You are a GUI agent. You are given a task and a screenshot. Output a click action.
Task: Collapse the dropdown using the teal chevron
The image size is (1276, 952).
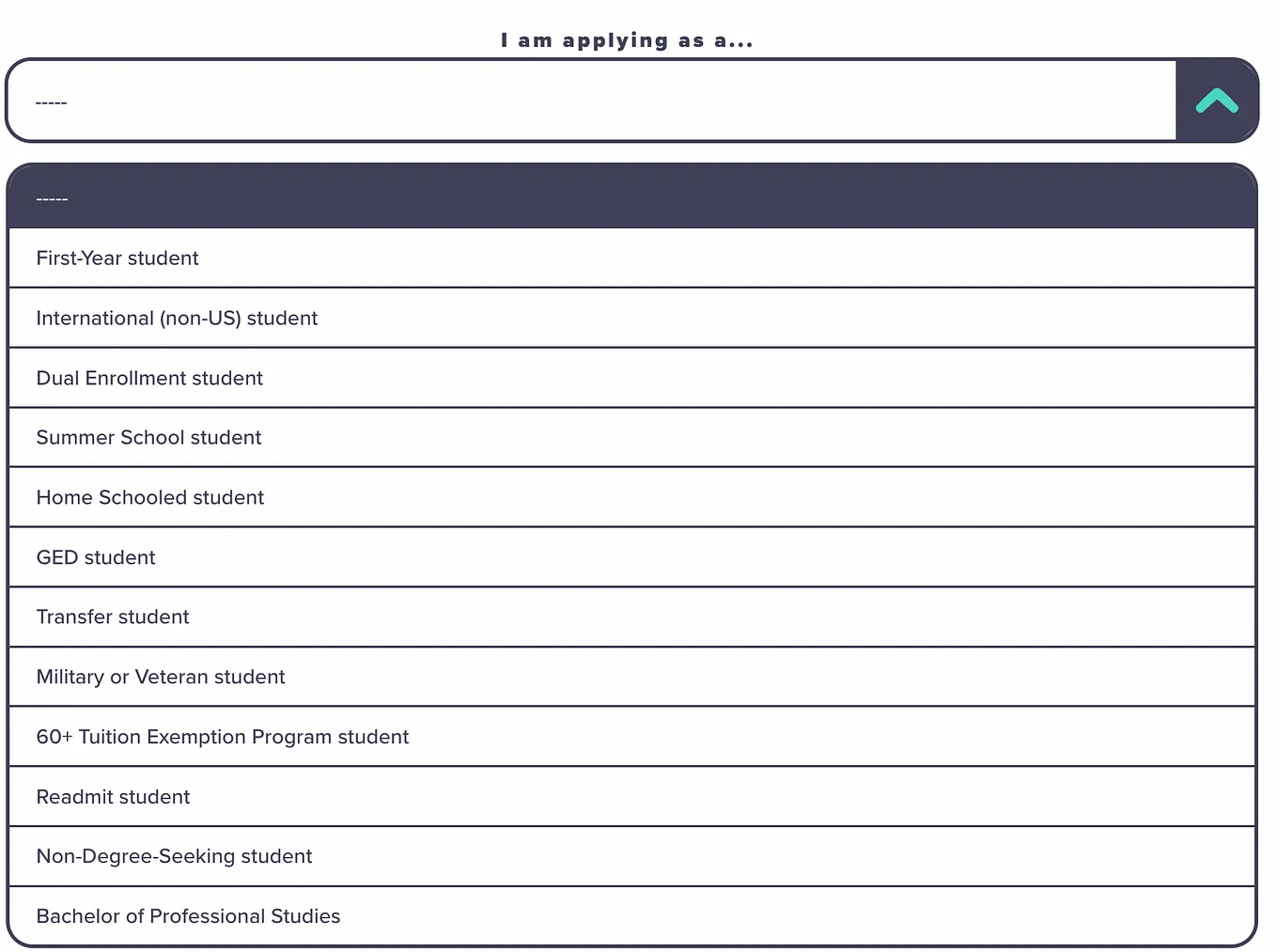(1217, 100)
